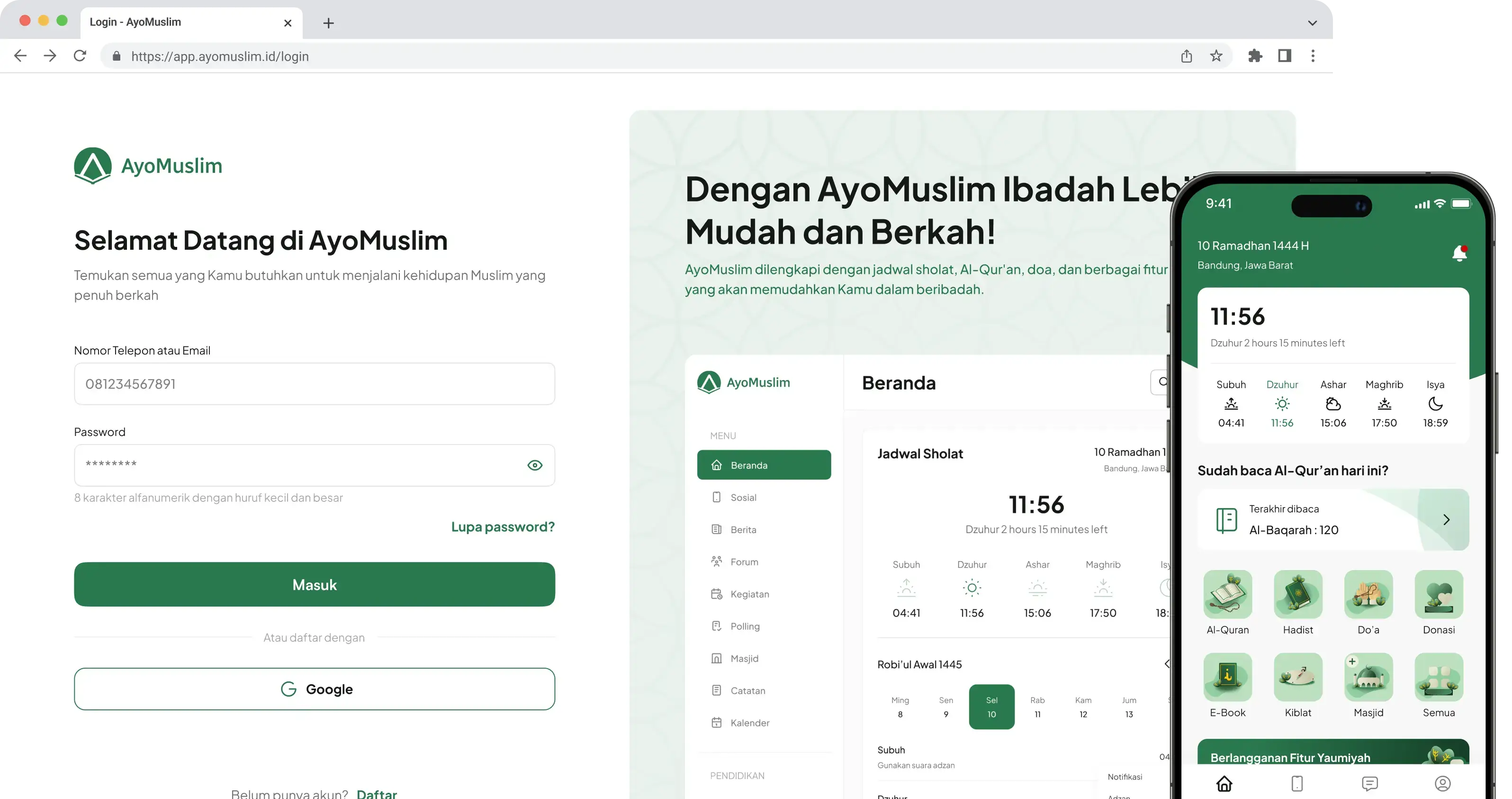Screen dimensions: 1512x799
Task: Toggle the browser side panel icon
Action: coord(1284,56)
